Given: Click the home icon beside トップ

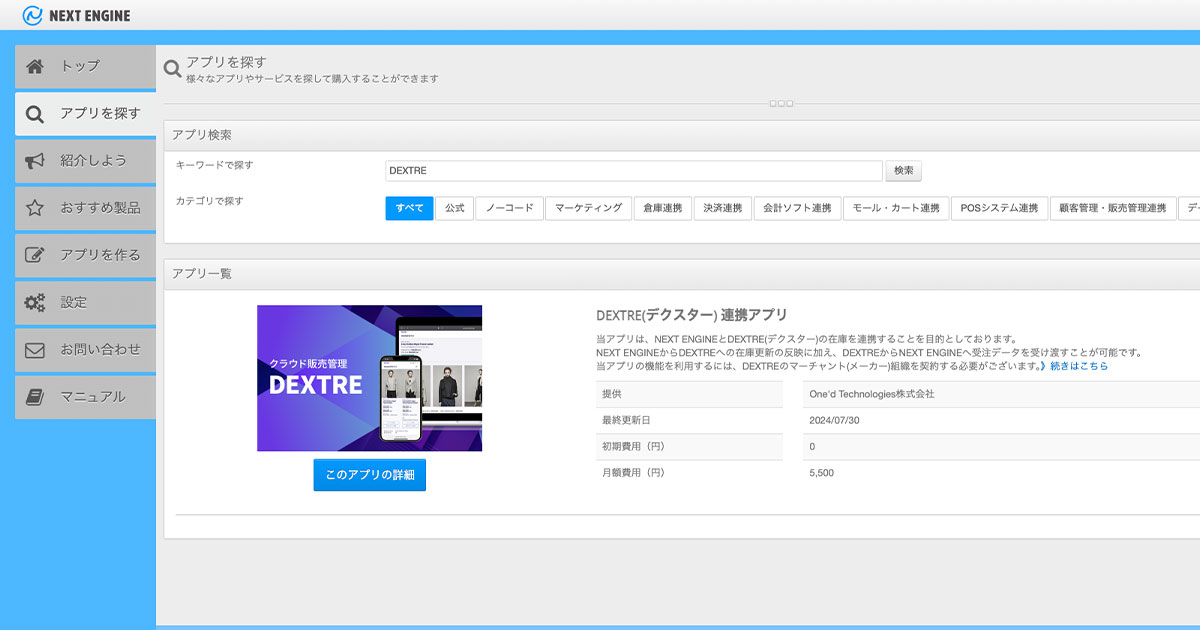Looking at the screenshot, I should 35,66.
